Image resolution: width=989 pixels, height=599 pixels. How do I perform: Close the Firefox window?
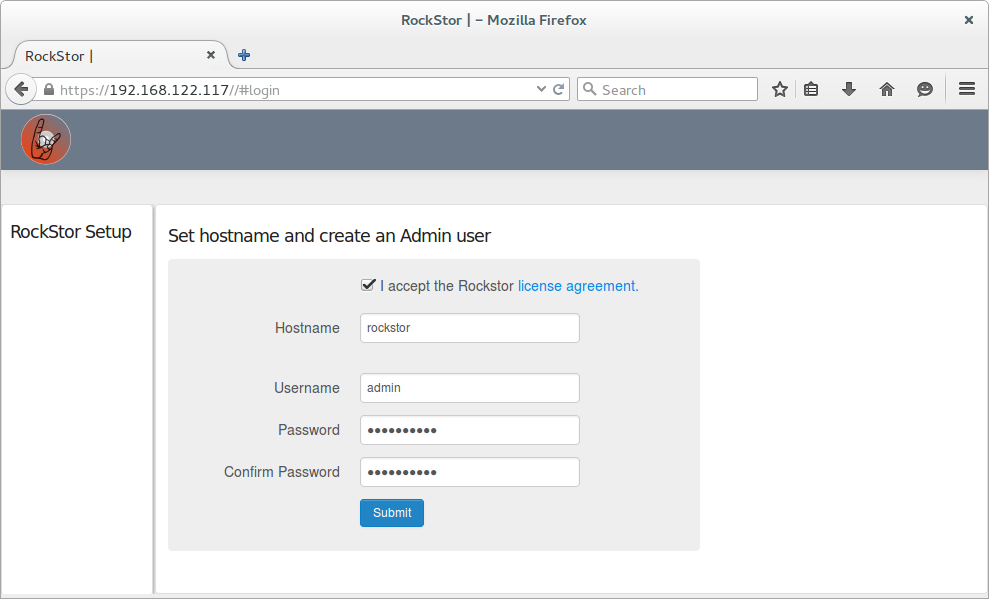point(969,20)
